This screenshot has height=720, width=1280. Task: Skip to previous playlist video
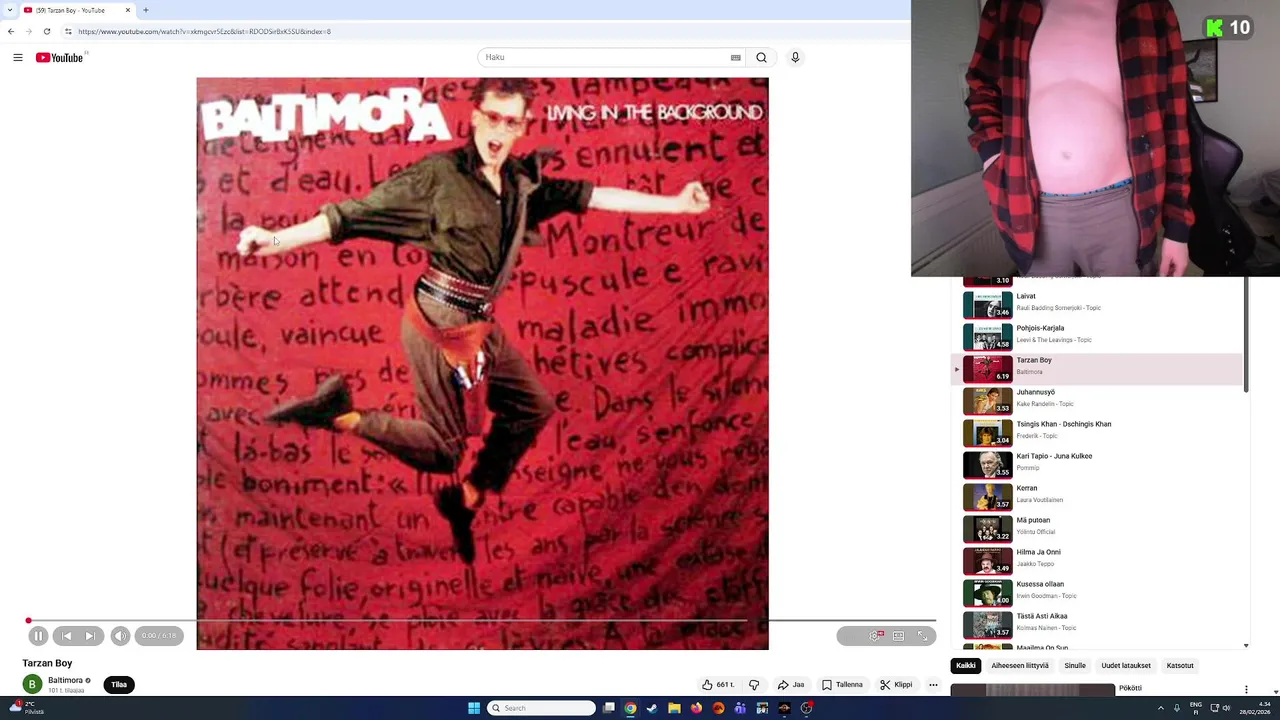pos(66,636)
